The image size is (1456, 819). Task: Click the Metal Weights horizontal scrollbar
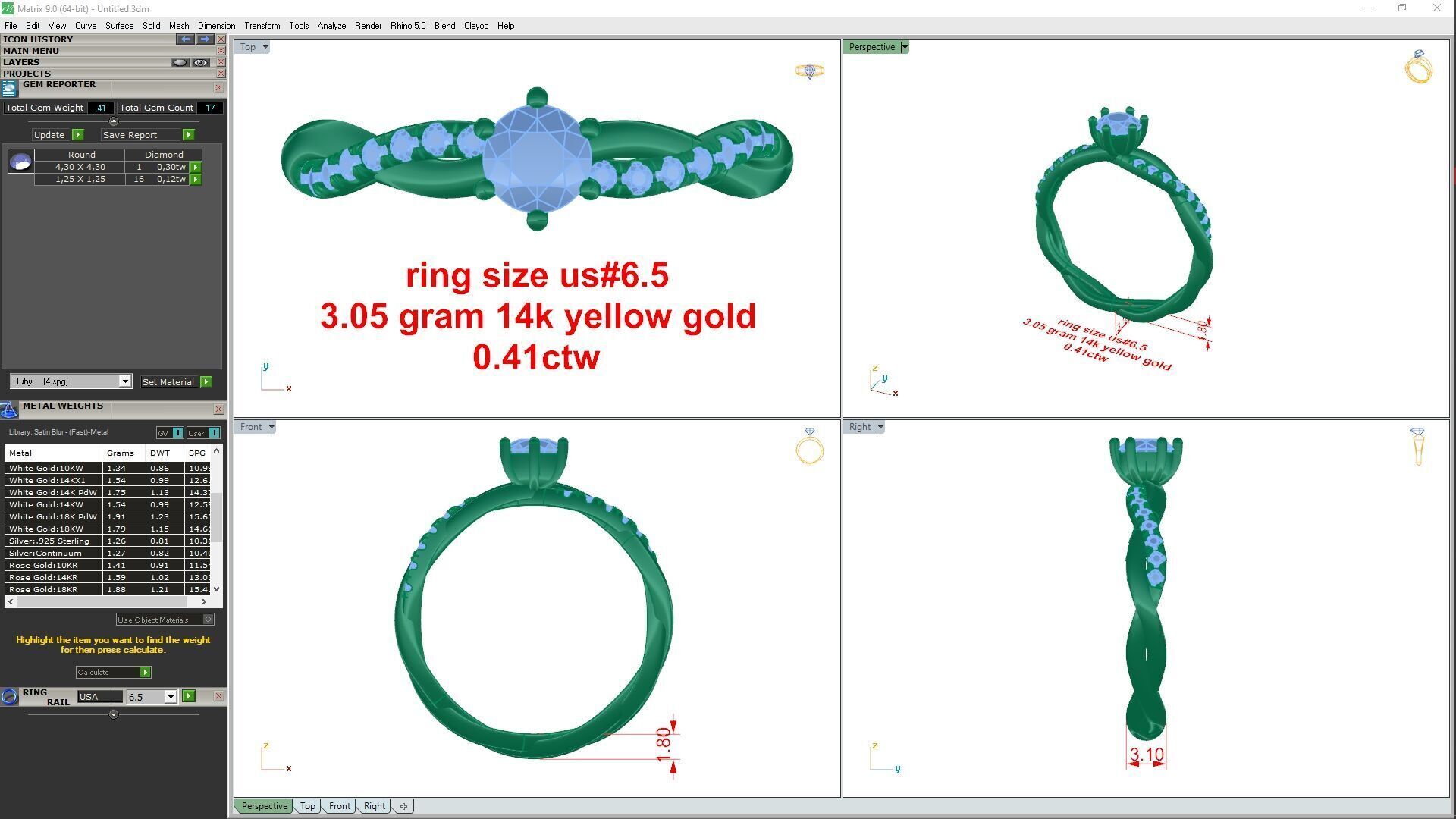[108, 601]
